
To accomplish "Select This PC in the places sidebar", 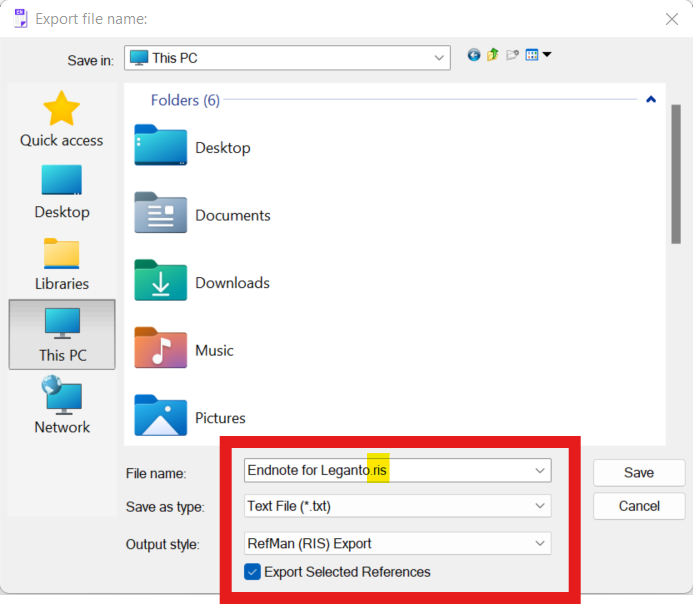I will coord(62,335).
